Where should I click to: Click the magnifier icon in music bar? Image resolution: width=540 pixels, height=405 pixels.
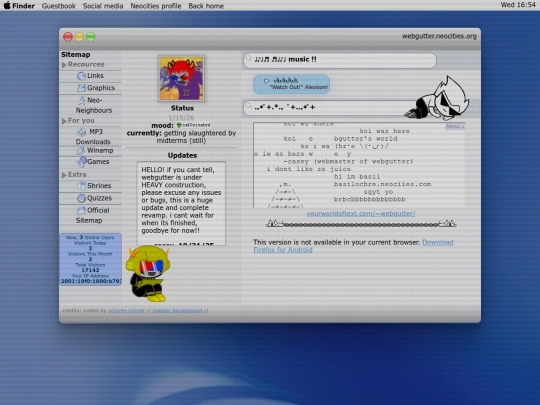(249, 59)
